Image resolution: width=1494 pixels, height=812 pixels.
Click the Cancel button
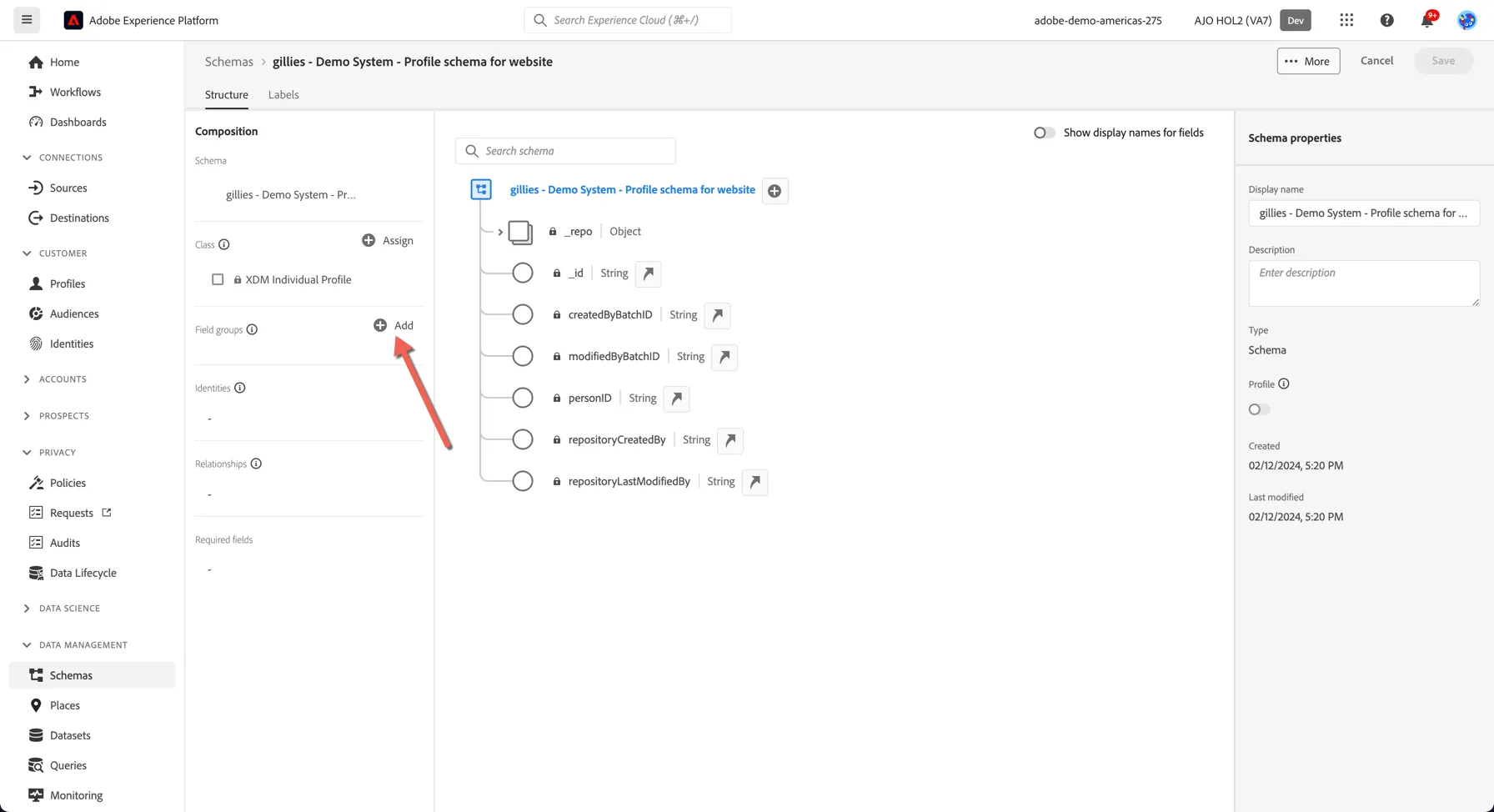[1376, 61]
